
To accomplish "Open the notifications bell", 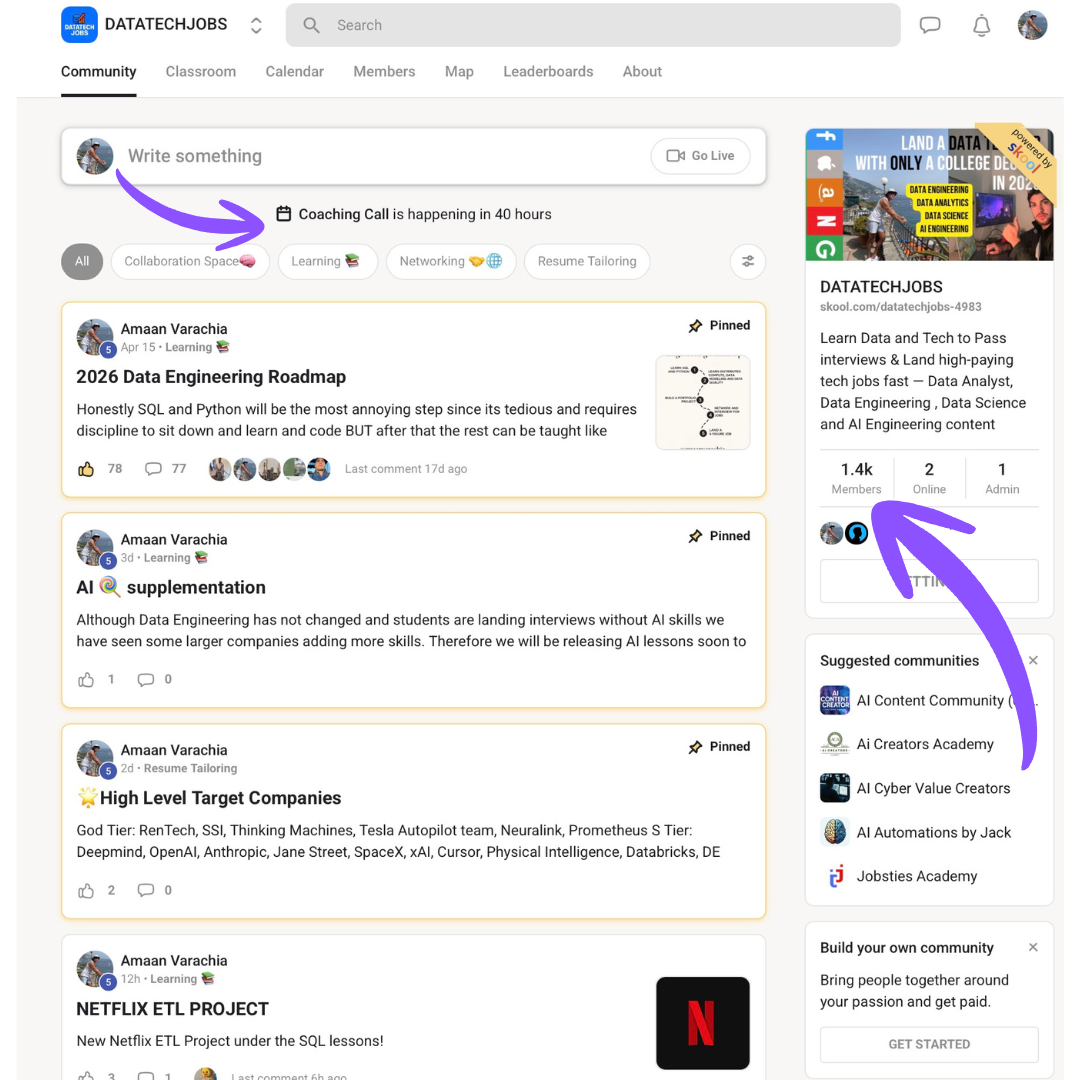I will click(982, 25).
